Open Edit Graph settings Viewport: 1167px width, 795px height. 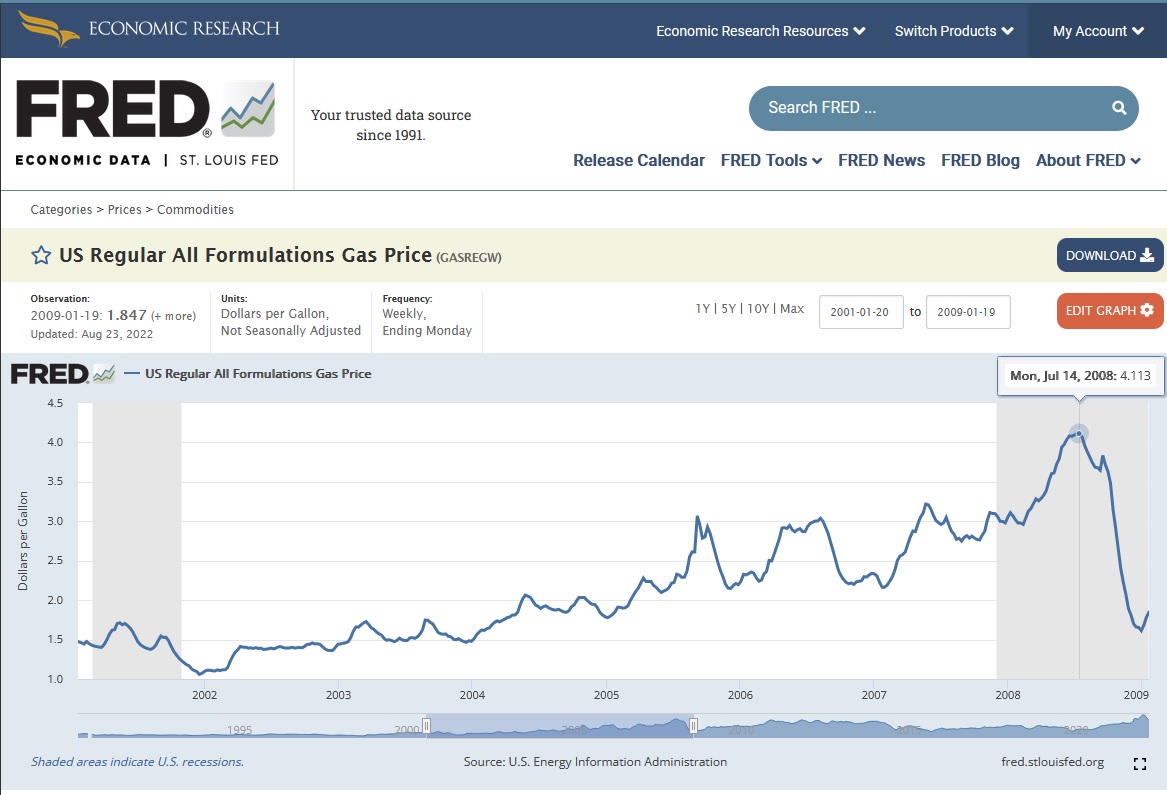[x=1110, y=310]
